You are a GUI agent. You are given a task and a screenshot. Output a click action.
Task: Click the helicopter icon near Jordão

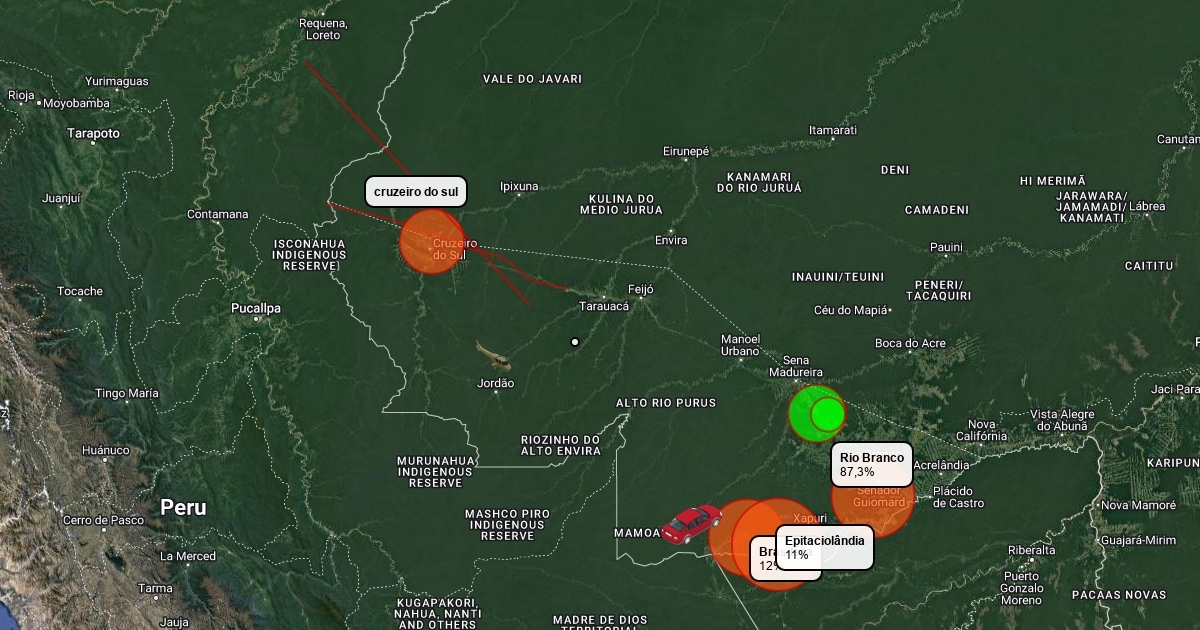pos(493,356)
